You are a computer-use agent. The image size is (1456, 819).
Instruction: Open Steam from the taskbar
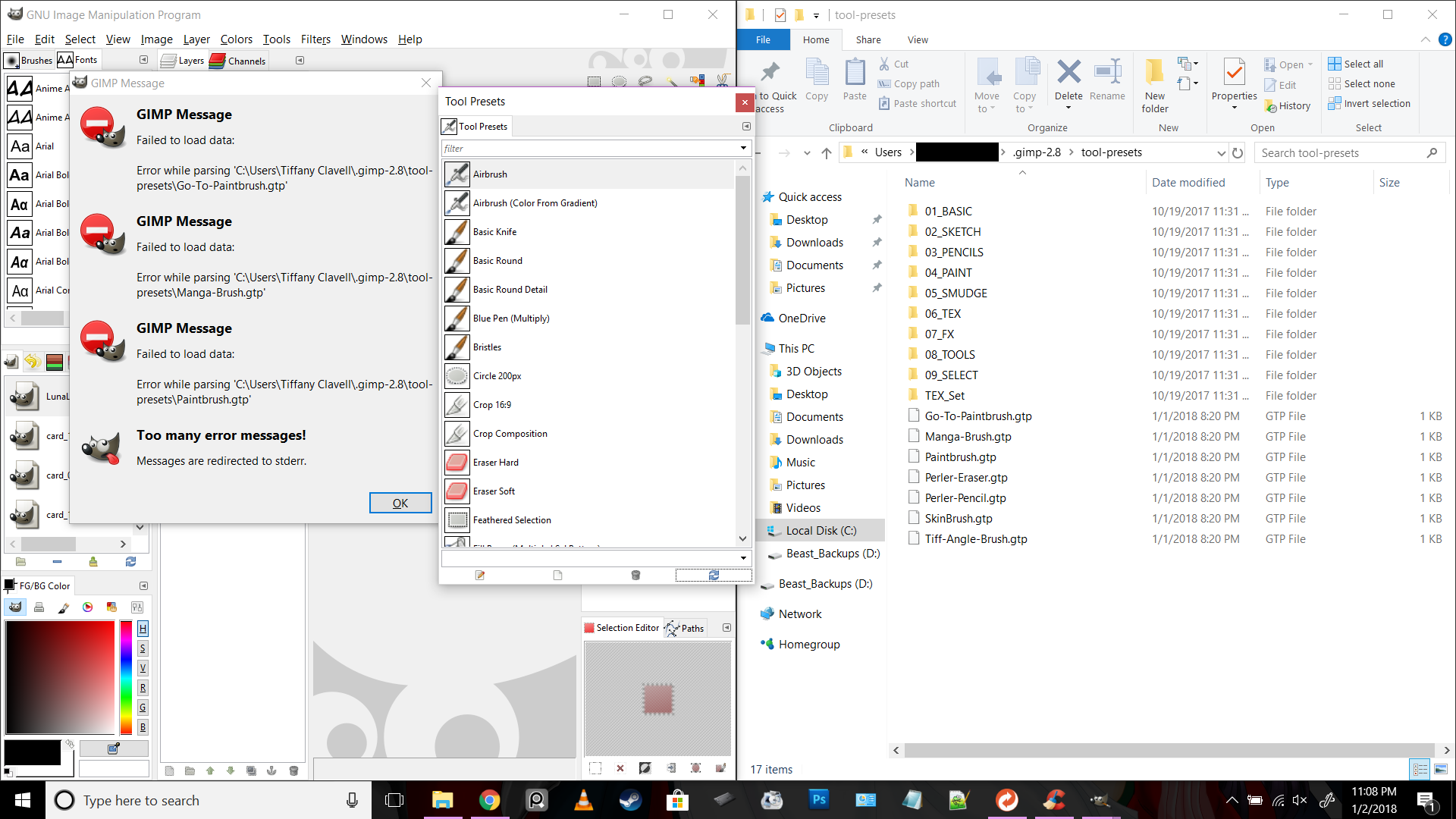coord(630,800)
